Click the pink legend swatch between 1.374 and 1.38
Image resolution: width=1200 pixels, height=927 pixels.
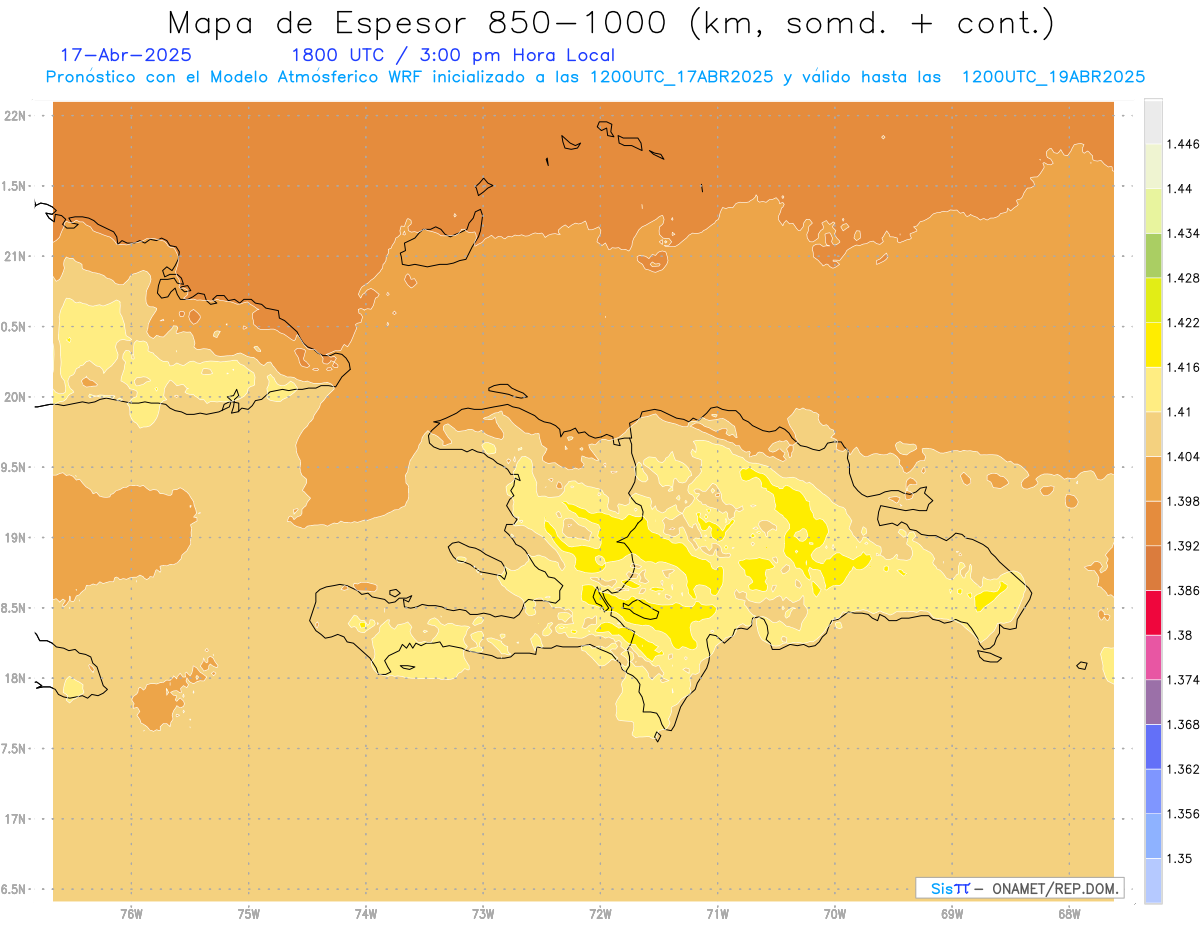[x=1153, y=657]
